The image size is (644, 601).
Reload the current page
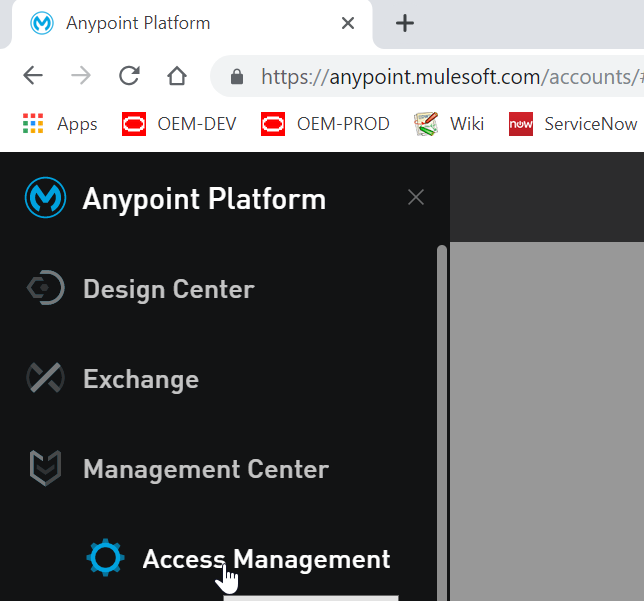coord(129,76)
